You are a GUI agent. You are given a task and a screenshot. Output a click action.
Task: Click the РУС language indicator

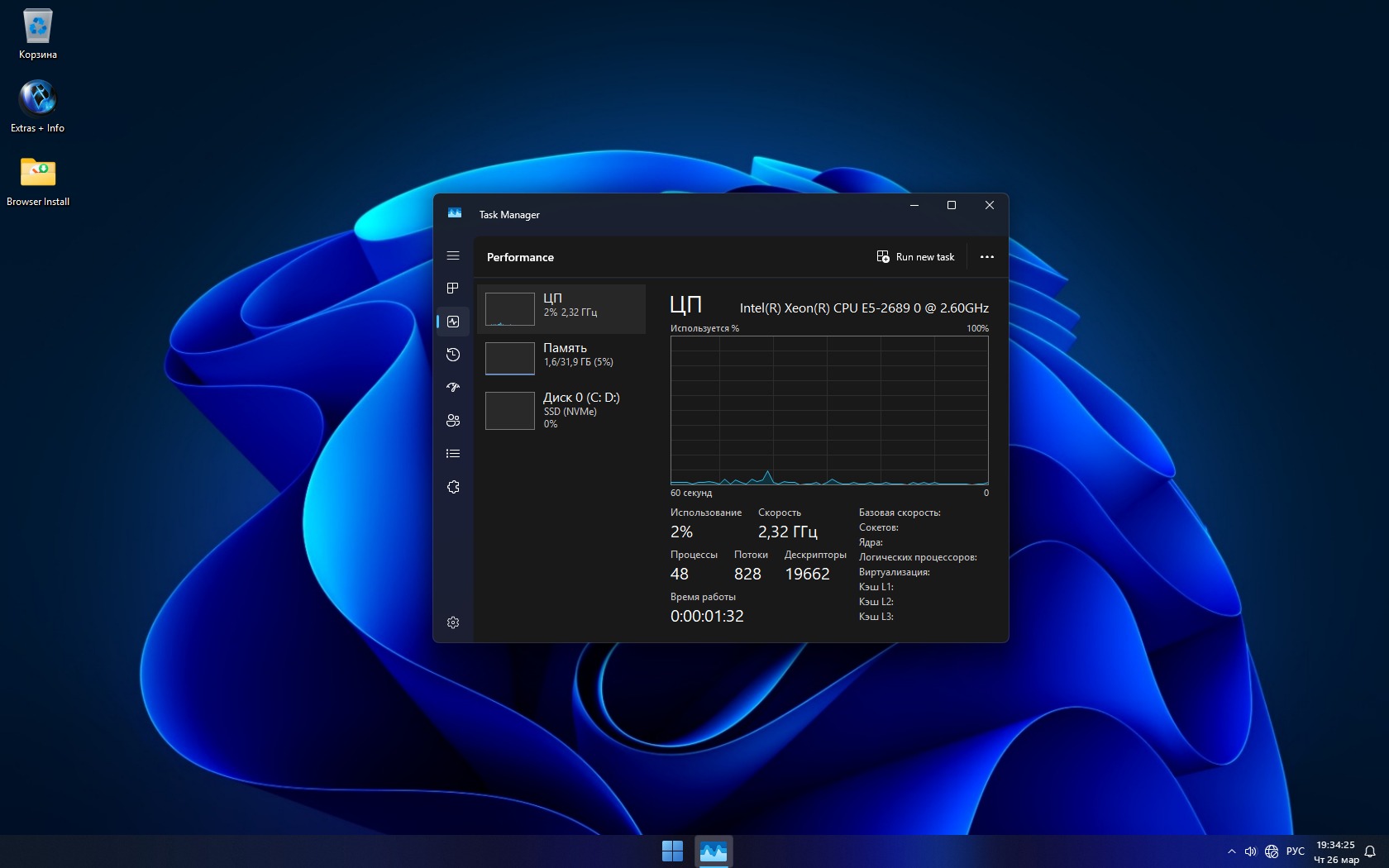pyautogui.click(x=1295, y=851)
